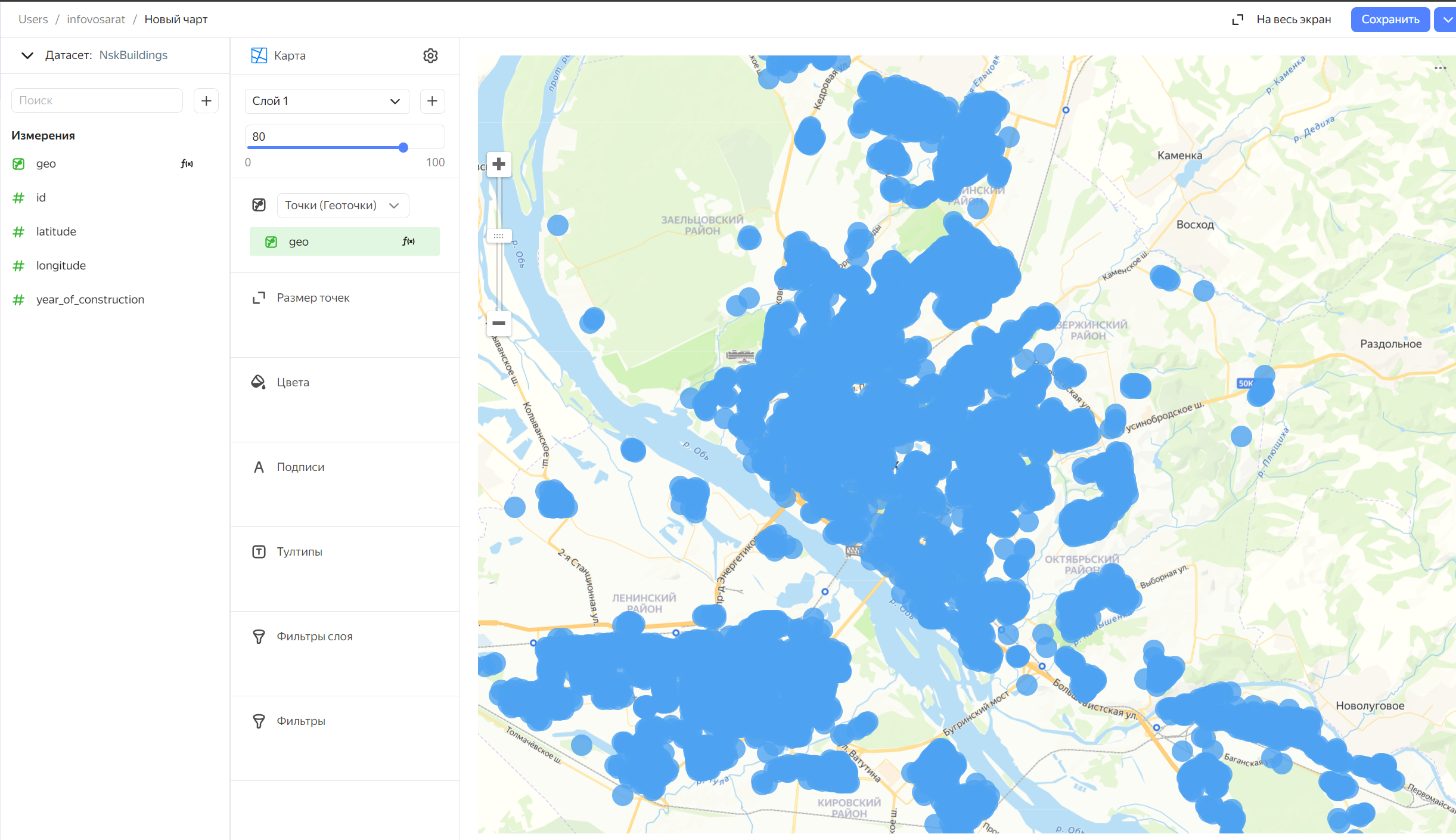Zoom out on the map

[499, 323]
